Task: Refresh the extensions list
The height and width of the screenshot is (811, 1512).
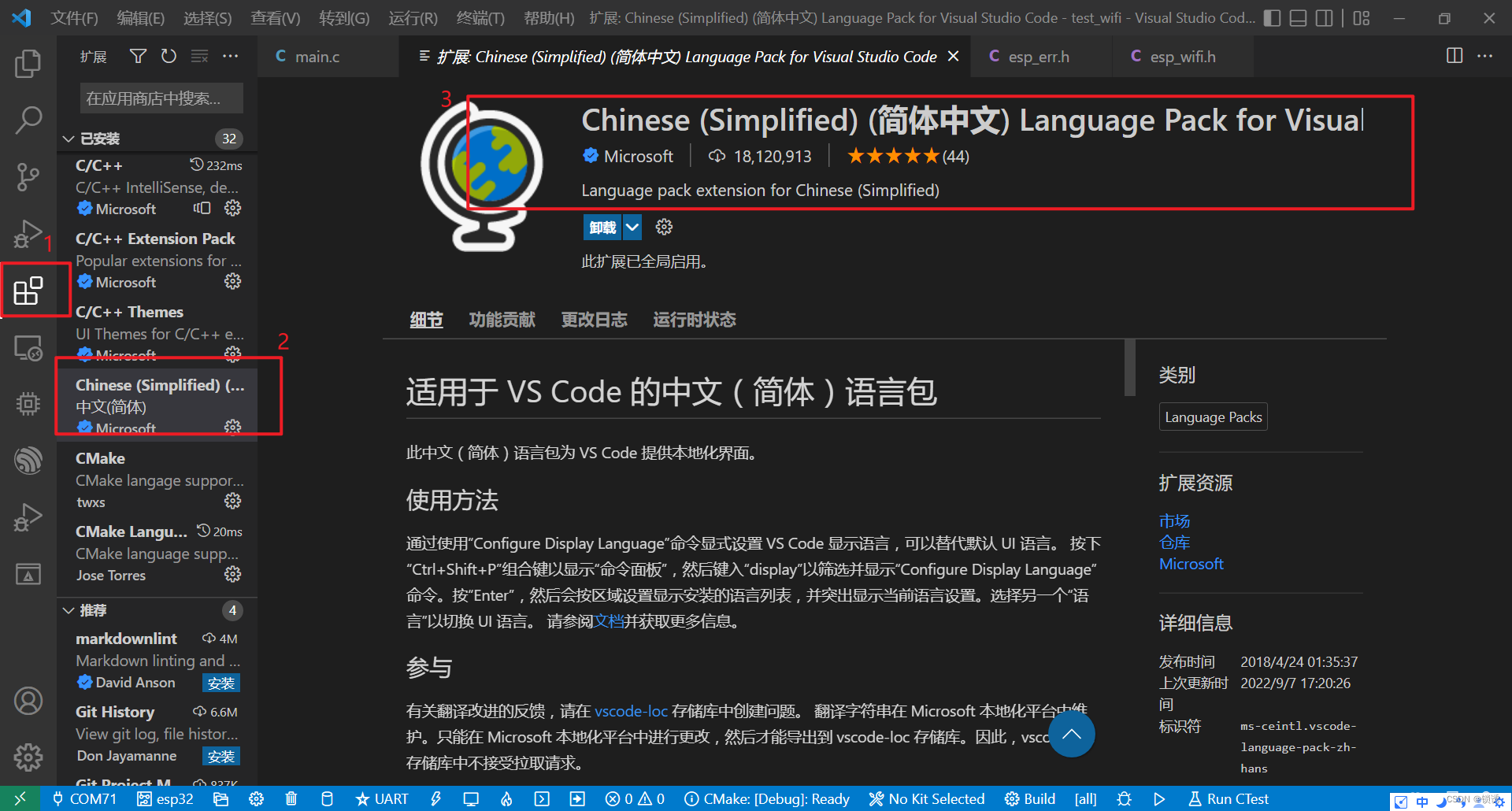Action: tap(169, 56)
